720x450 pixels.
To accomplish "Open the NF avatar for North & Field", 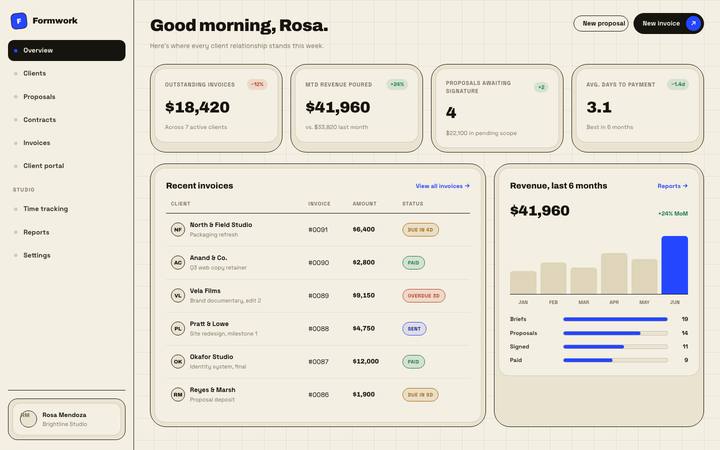I will click(x=178, y=229).
